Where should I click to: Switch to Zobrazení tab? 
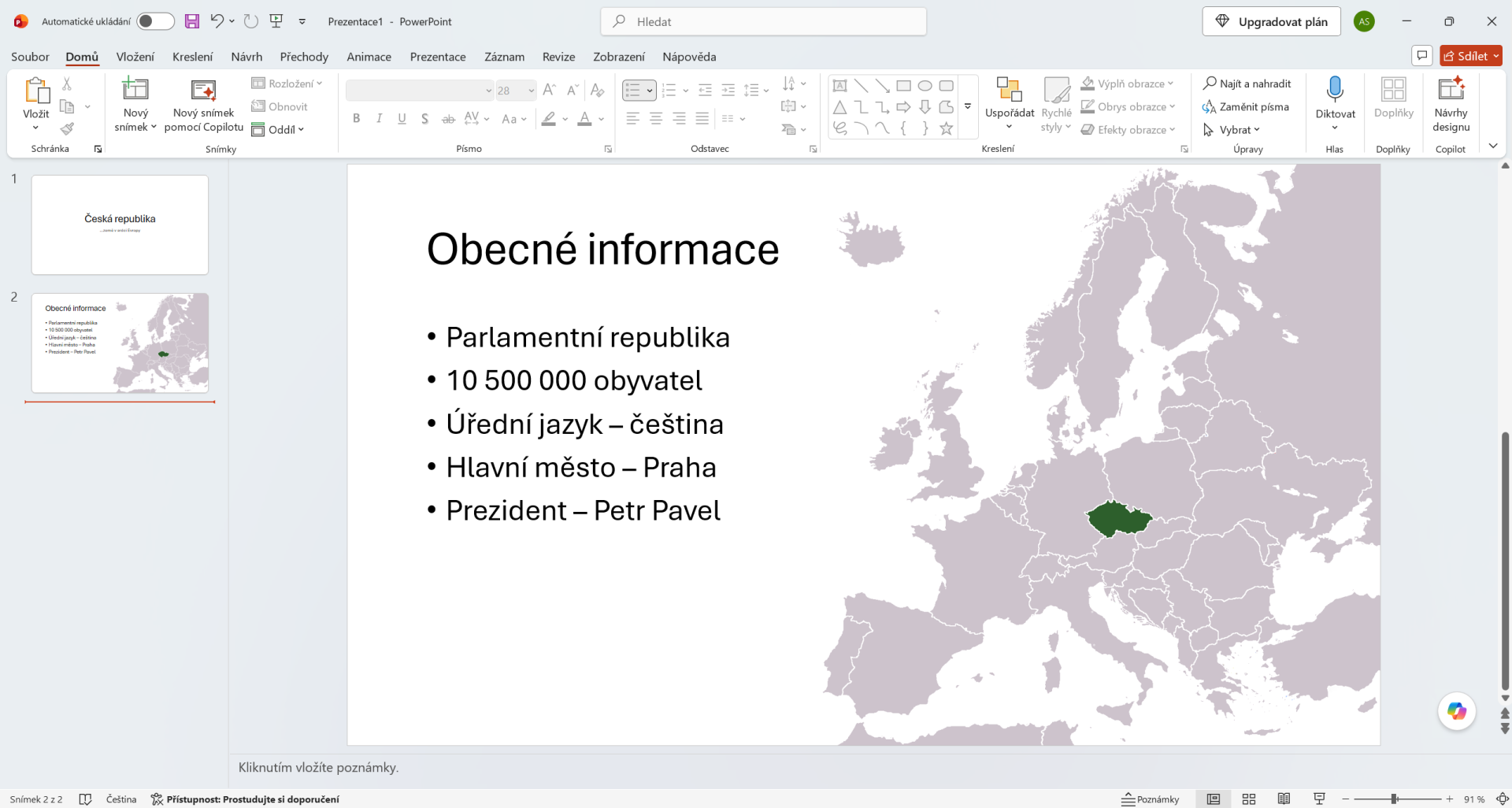(619, 57)
